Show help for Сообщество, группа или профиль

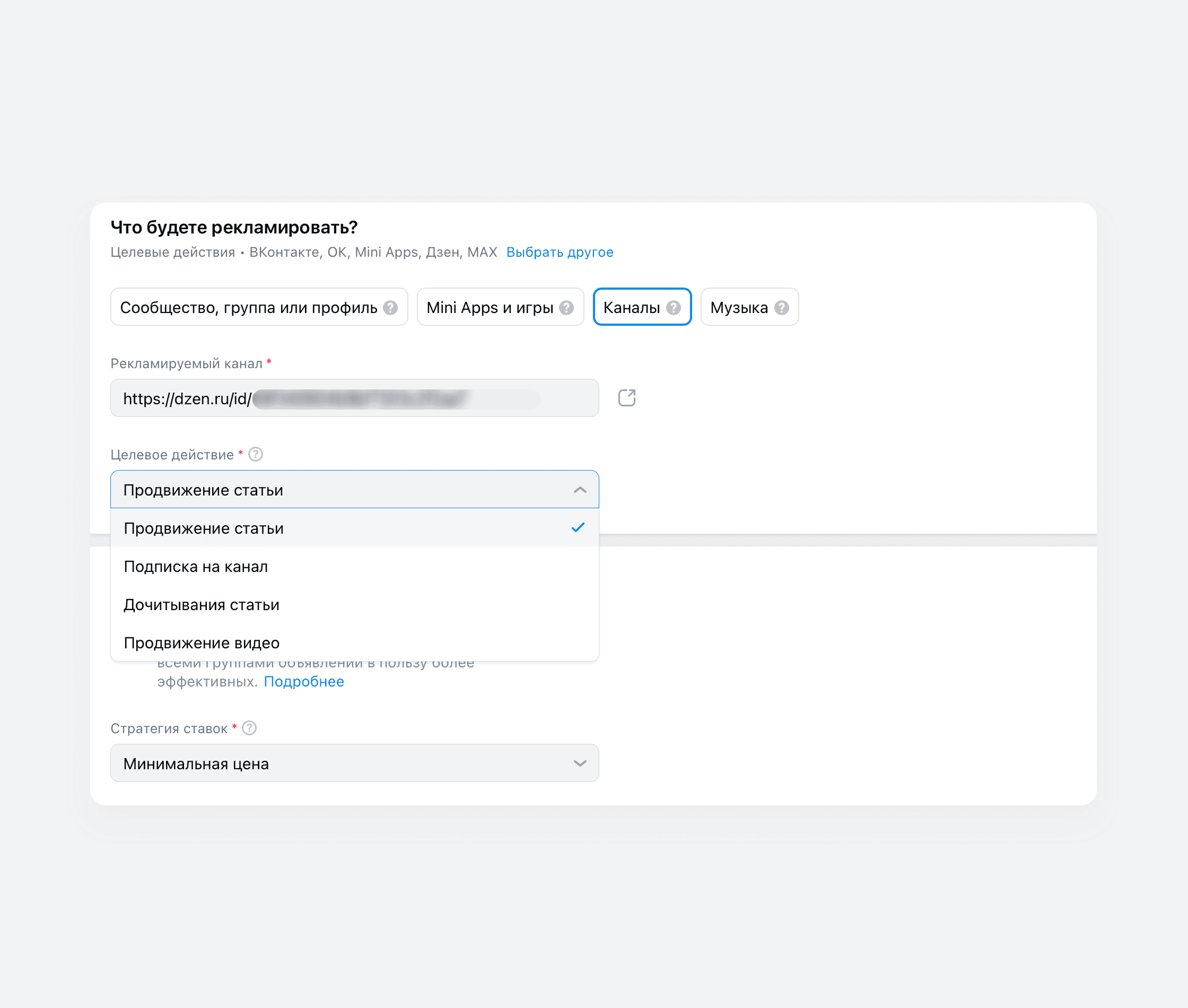[390, 308]
